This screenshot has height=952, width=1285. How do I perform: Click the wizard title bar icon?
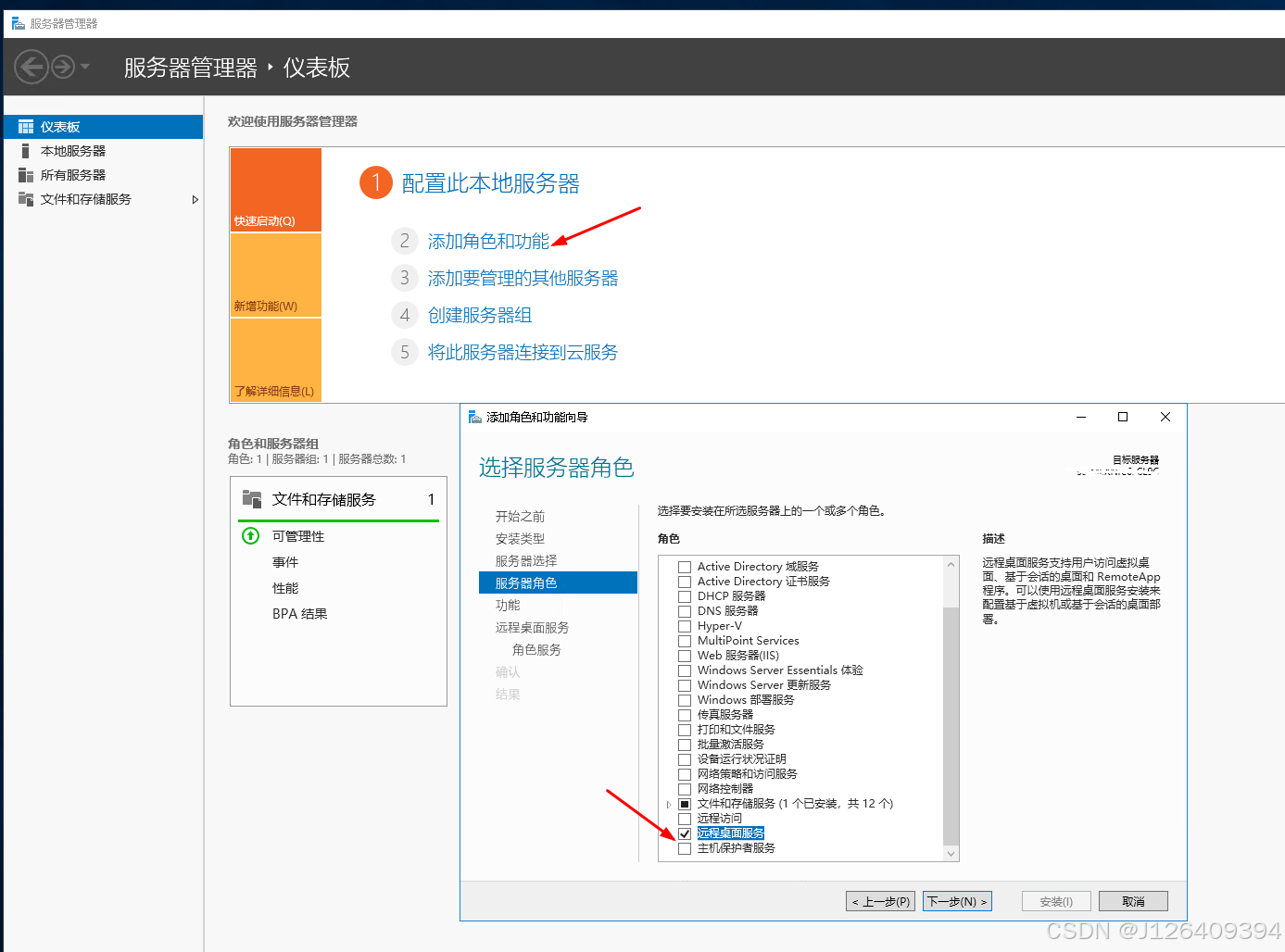pyautogui.click(x=475, y=417)
